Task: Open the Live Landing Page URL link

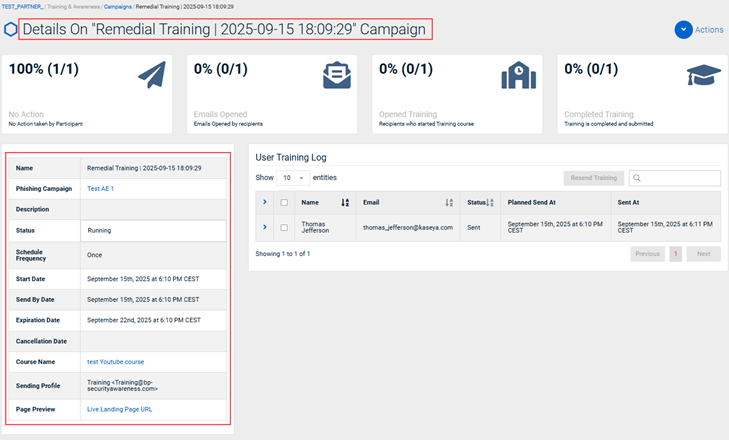Action: click(119, 409)
